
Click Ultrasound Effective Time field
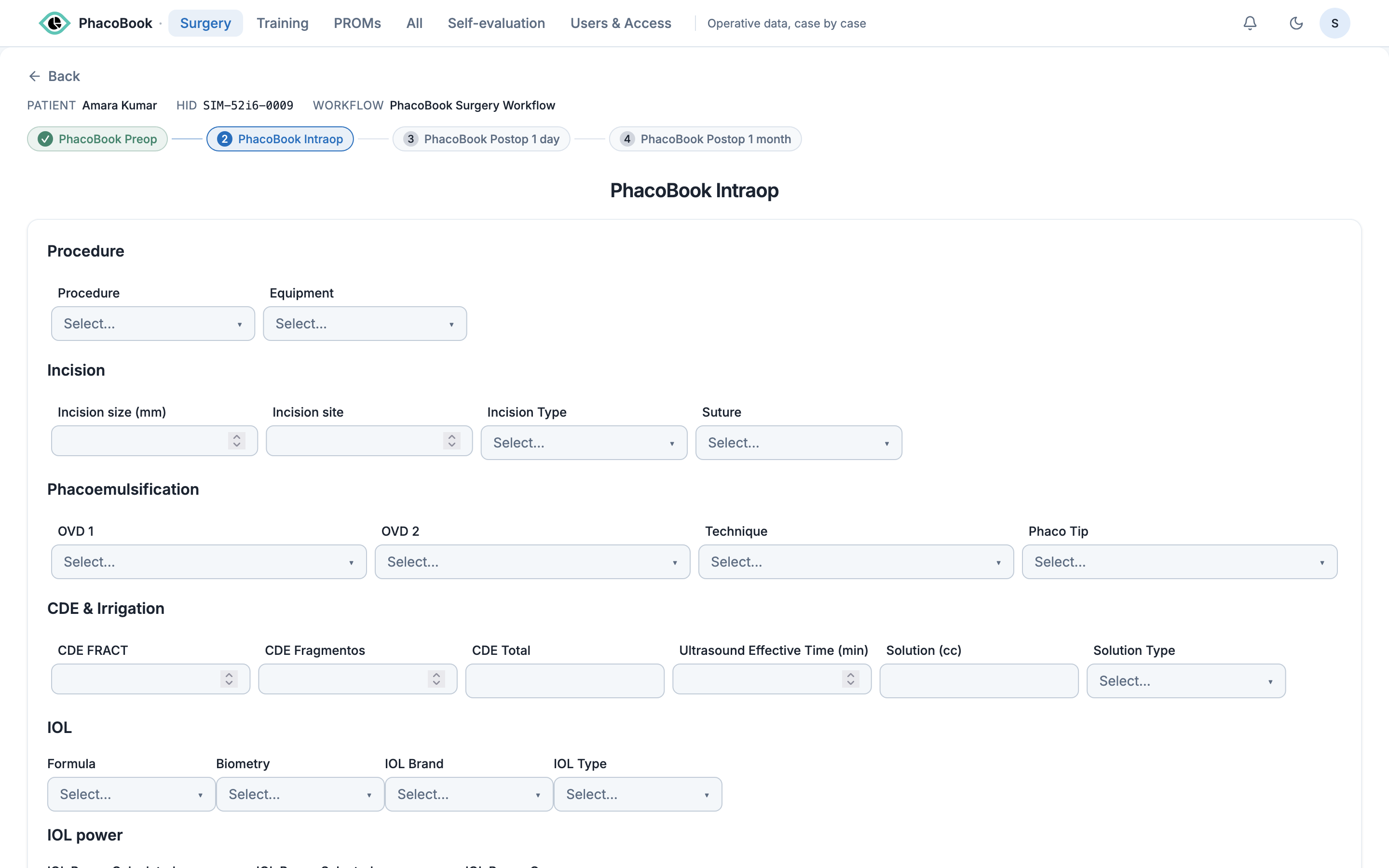coord(772,679)
